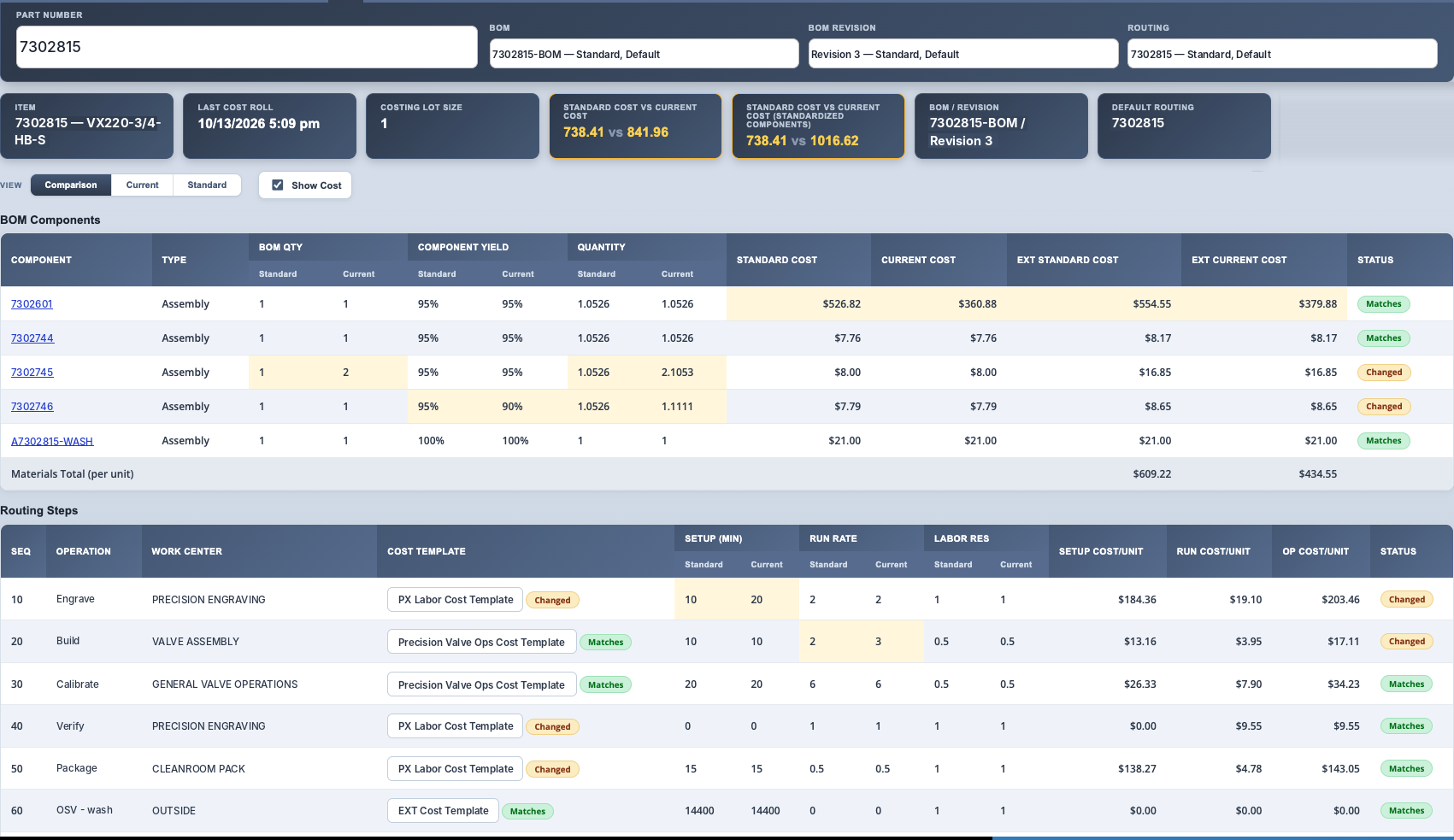Open component link 7302744
The image size is (1454, 840).
click(x=32, y=338)
